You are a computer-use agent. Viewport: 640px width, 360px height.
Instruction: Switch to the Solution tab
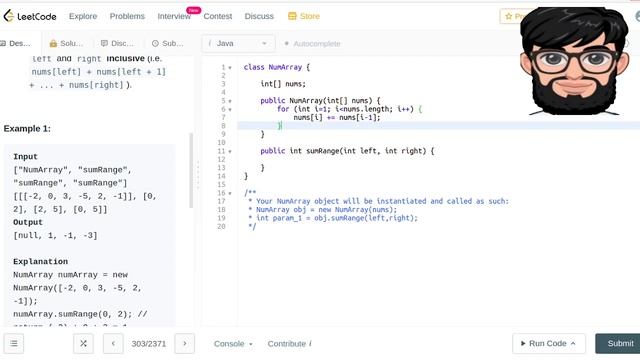pos(66,43)
